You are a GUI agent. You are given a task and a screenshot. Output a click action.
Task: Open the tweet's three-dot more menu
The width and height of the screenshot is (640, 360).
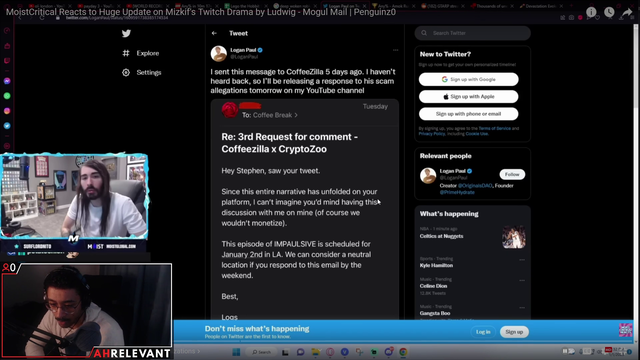coord(395,50)
